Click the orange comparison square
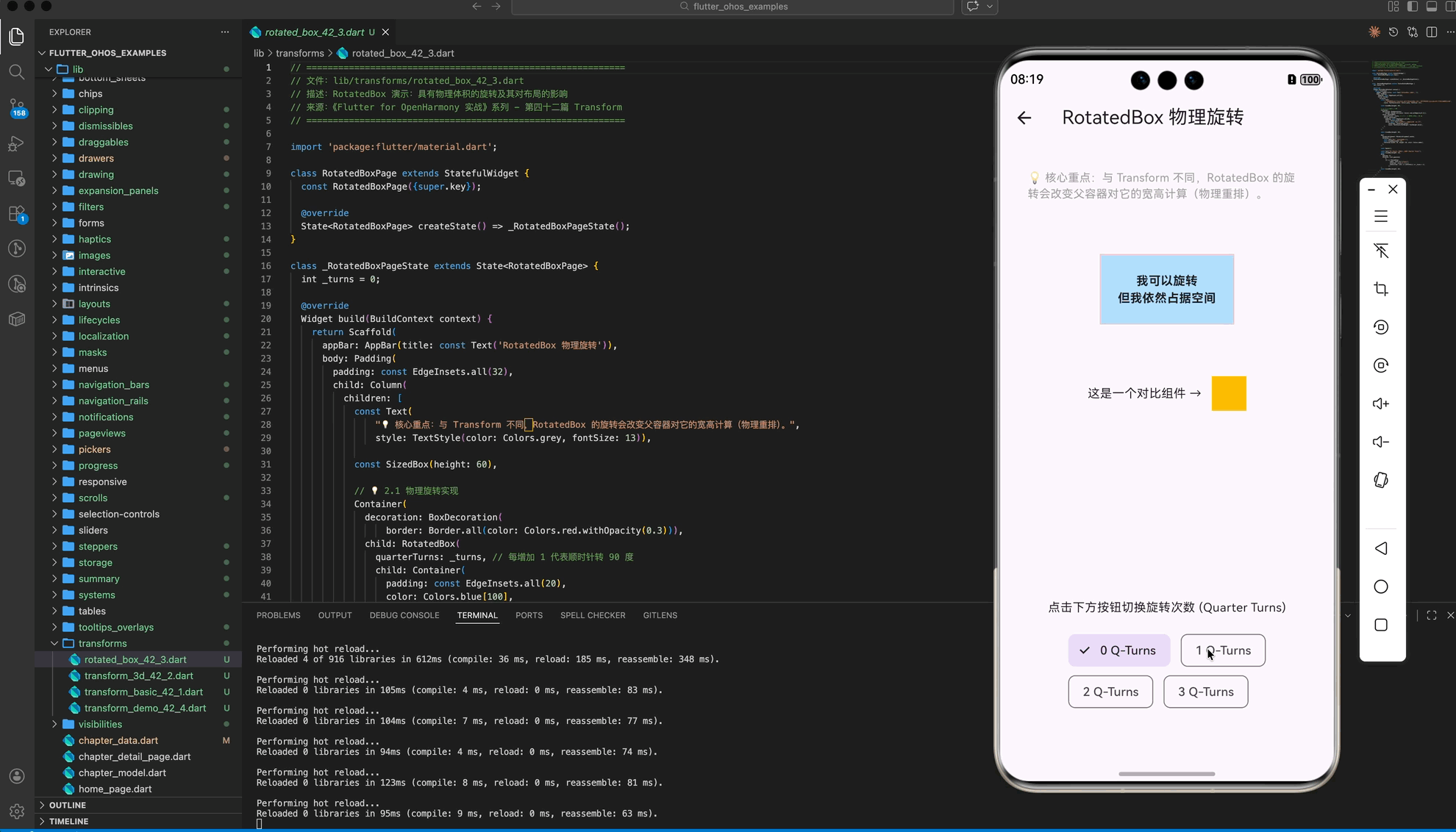Image resolution: width=1456 pixels, height=832 pixels. (x=1228, y=393)
